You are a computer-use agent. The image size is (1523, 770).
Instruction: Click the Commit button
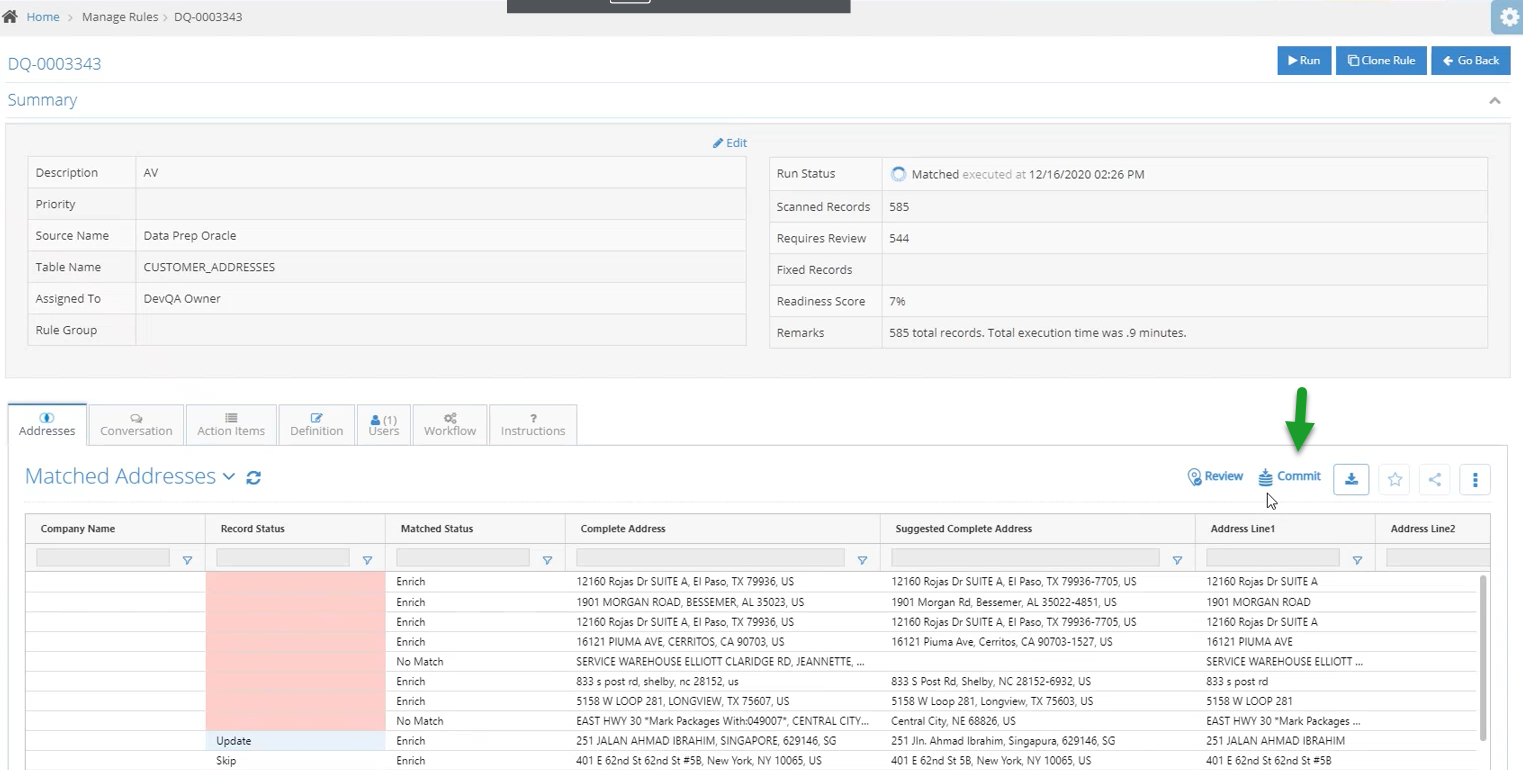click(x=1290, y=477)
